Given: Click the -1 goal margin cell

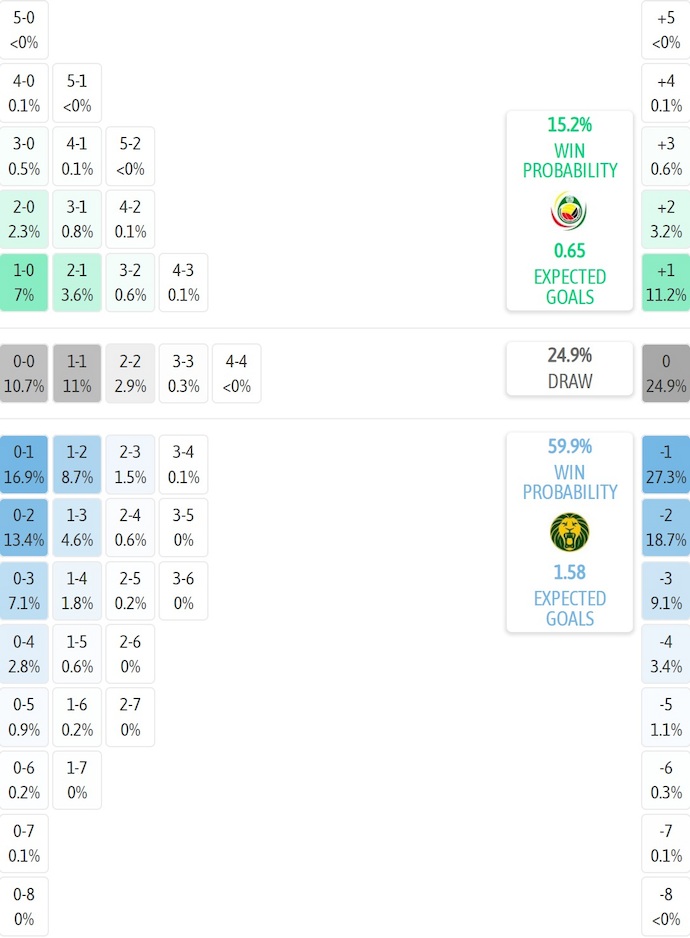Looking at the screenshot, I should (666, 465).
